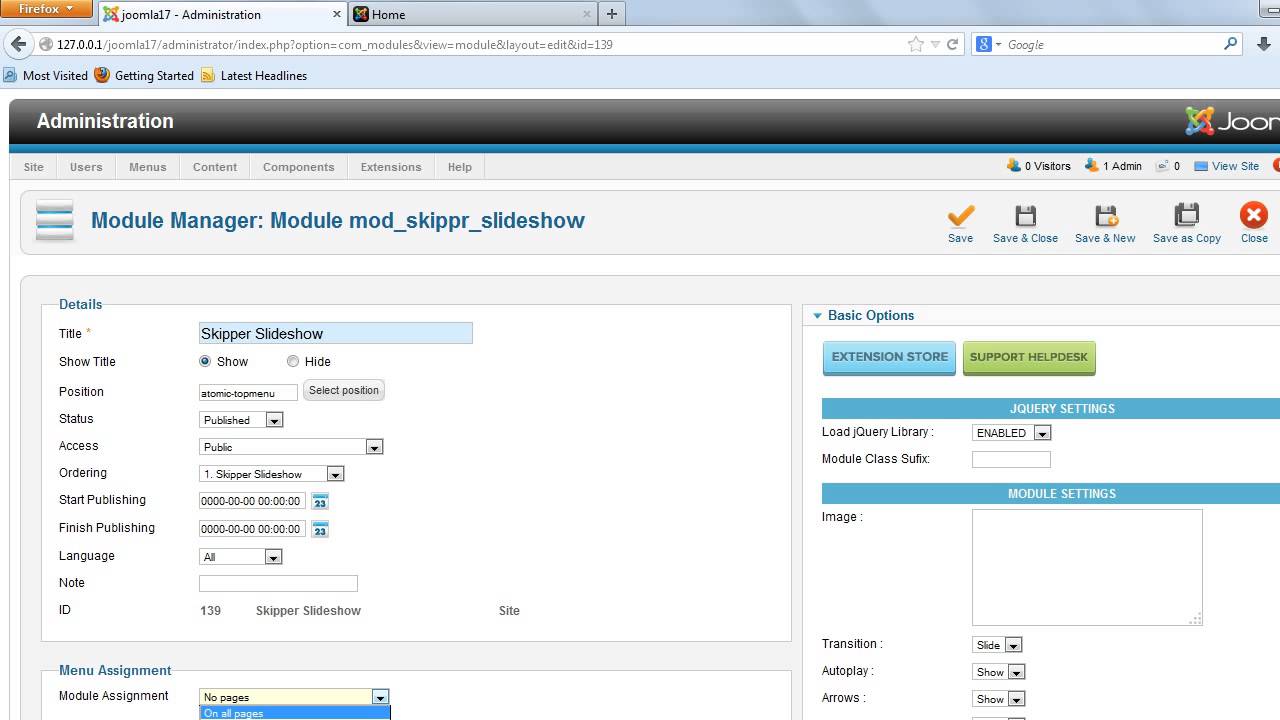Viewport: 1280px width, 720px height.
Task: Click inside the Image textarea
Action: pos(1087,567)
